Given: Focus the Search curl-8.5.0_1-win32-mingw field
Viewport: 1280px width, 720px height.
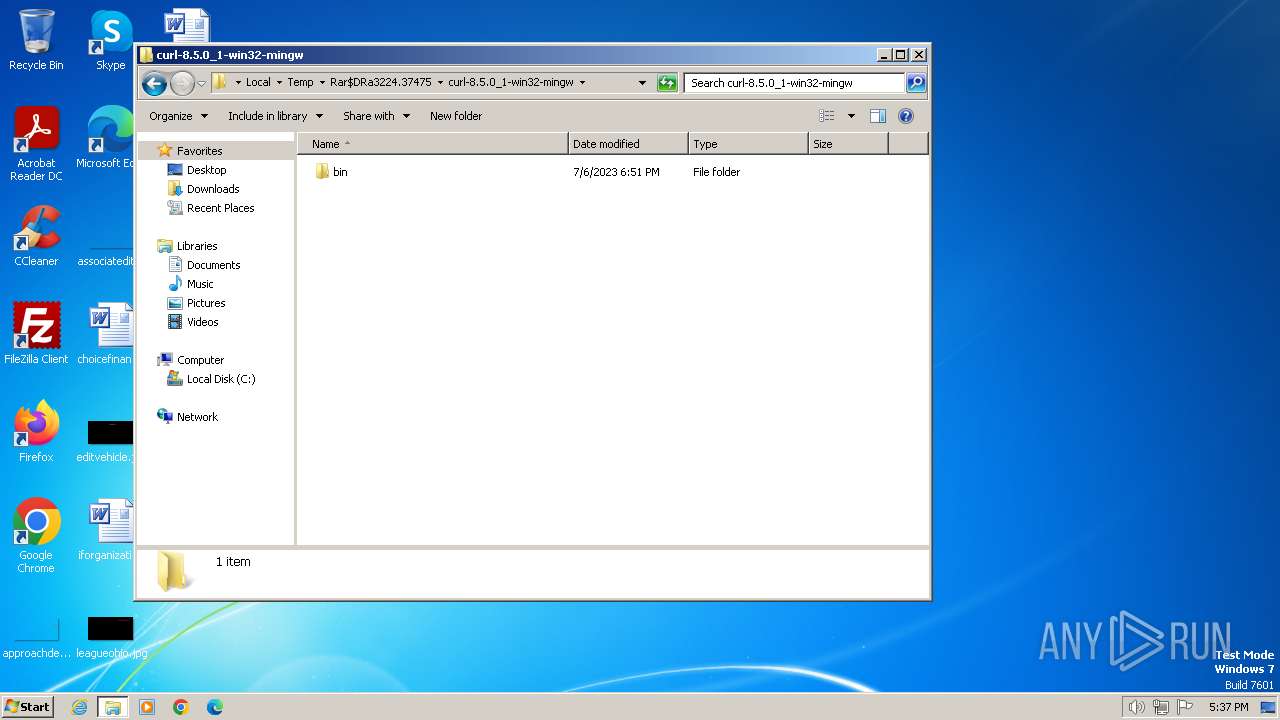Looking at the screenshot, I should point(794,83).
